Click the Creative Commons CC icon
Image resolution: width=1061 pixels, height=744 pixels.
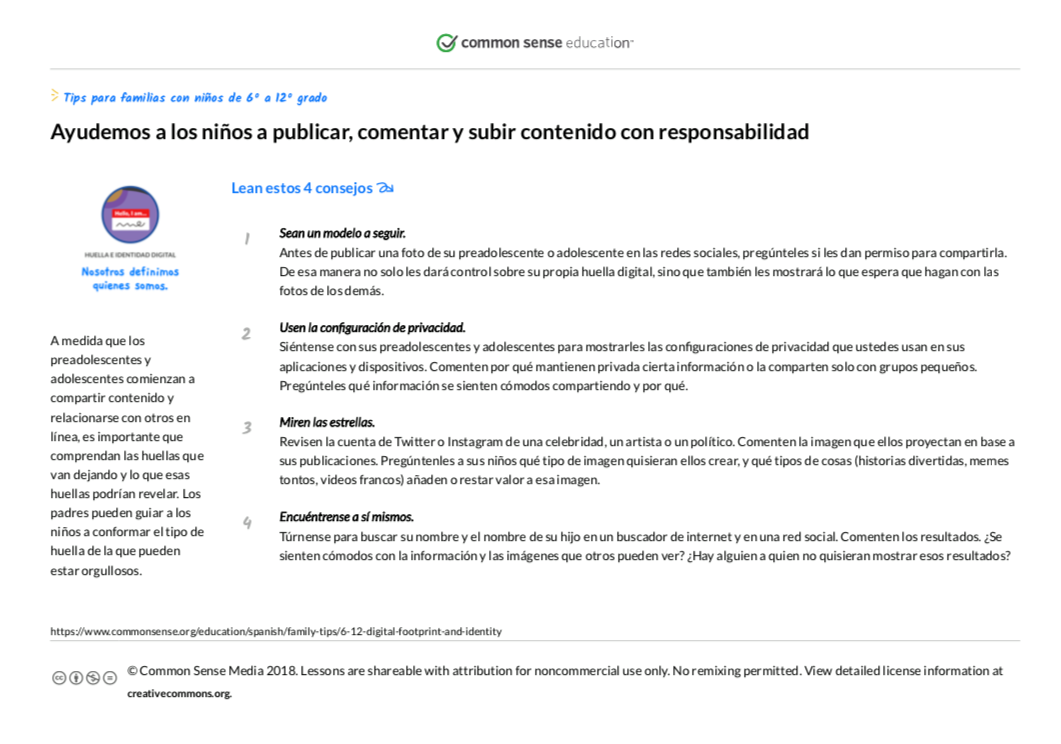tap(59, 678)
